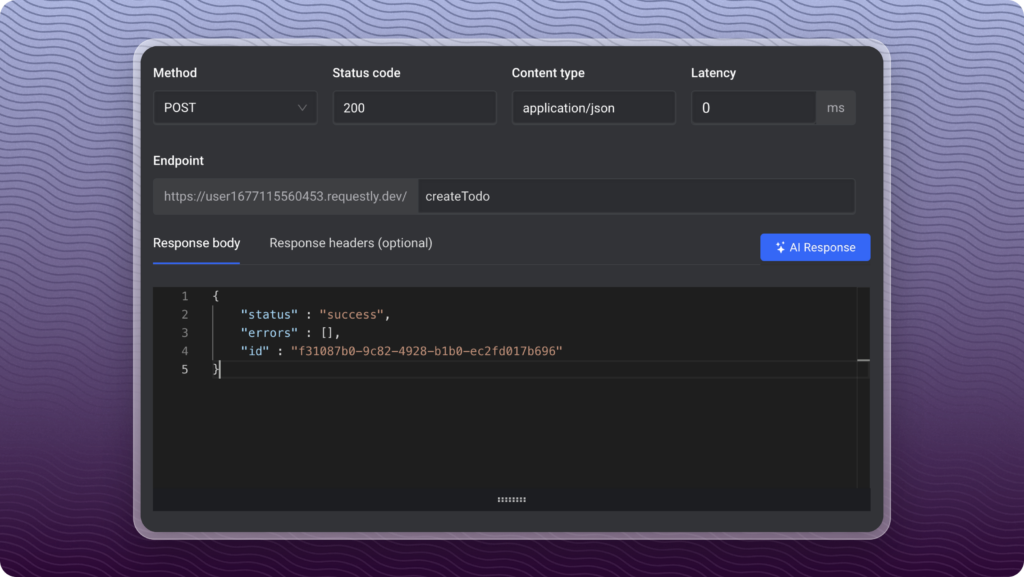Open the Response headers (optional) tab

[351, 243]
